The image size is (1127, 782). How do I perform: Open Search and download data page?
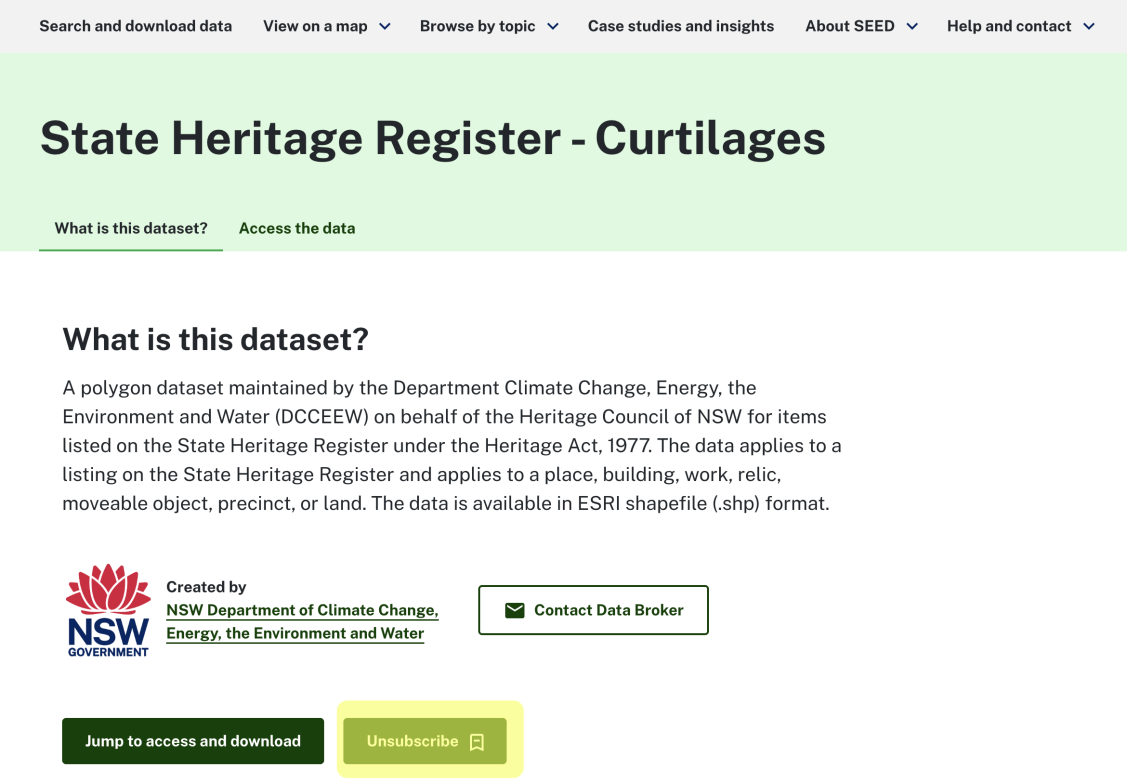[x=135, y=26]
